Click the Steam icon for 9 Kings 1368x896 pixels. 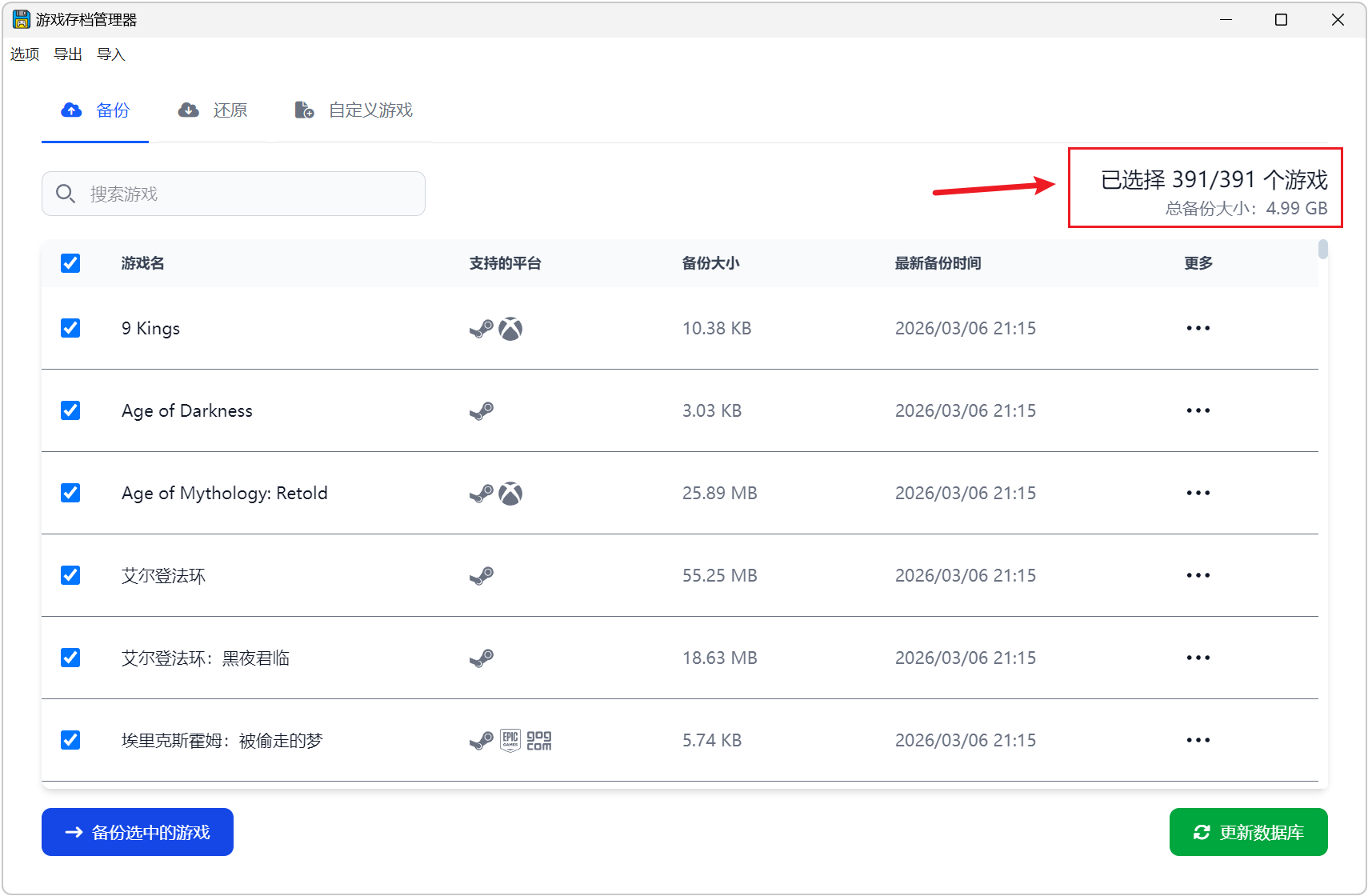point(482,329)
